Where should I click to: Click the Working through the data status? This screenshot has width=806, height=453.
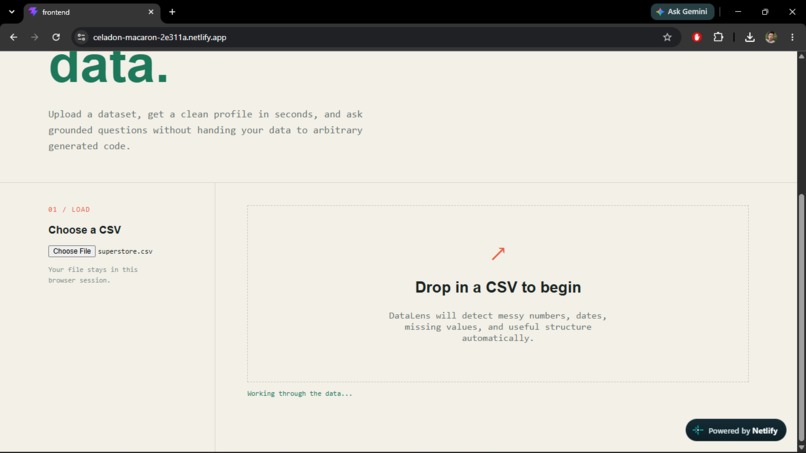[300, 393]
